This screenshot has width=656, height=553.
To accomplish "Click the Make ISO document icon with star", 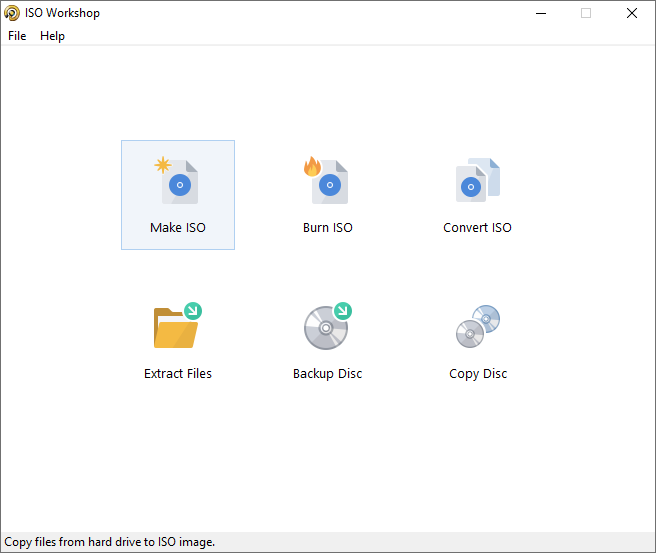I will [x=177, y=180].
